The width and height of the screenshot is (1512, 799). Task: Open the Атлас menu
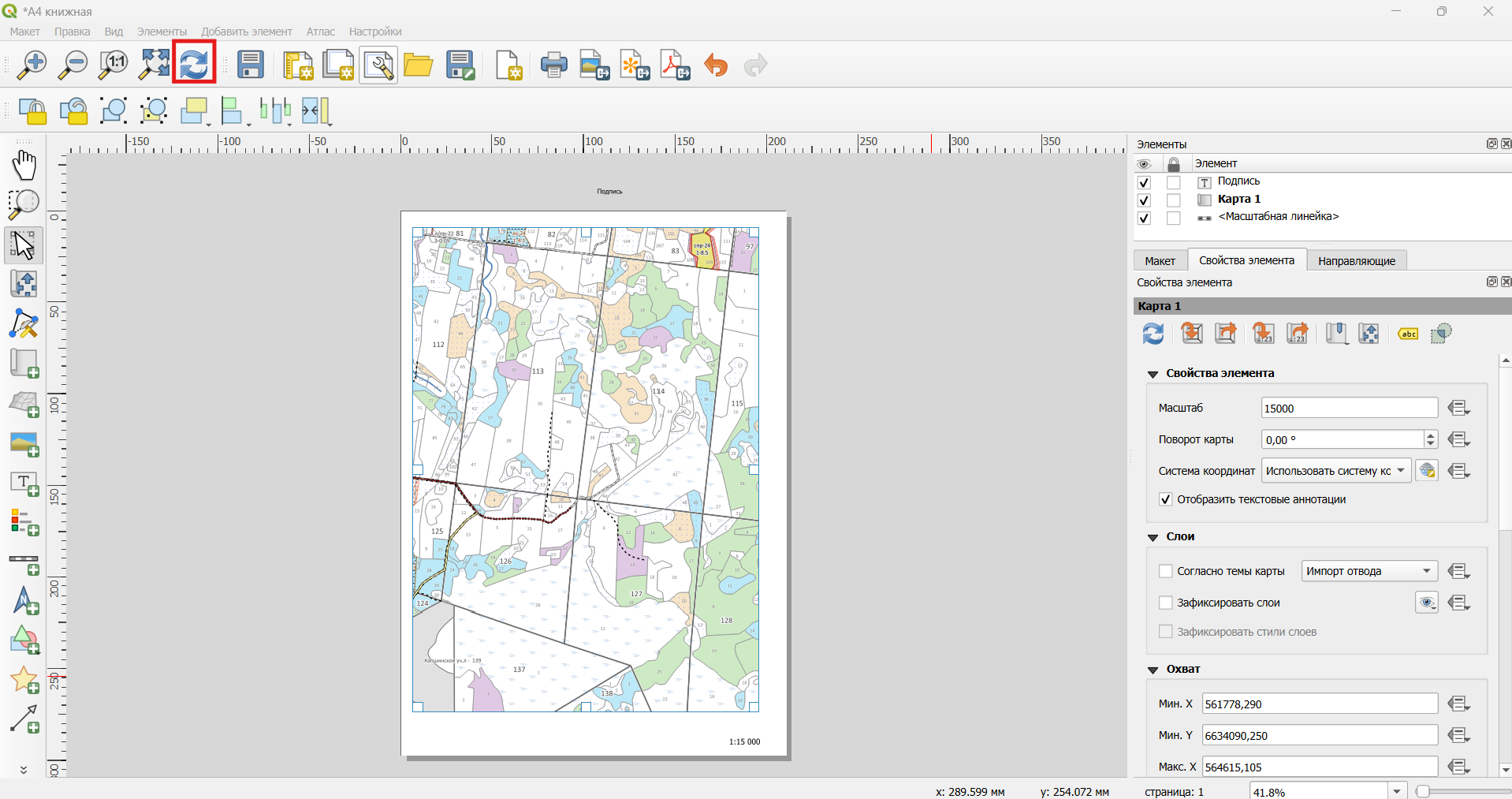click(x=320, y=32)
